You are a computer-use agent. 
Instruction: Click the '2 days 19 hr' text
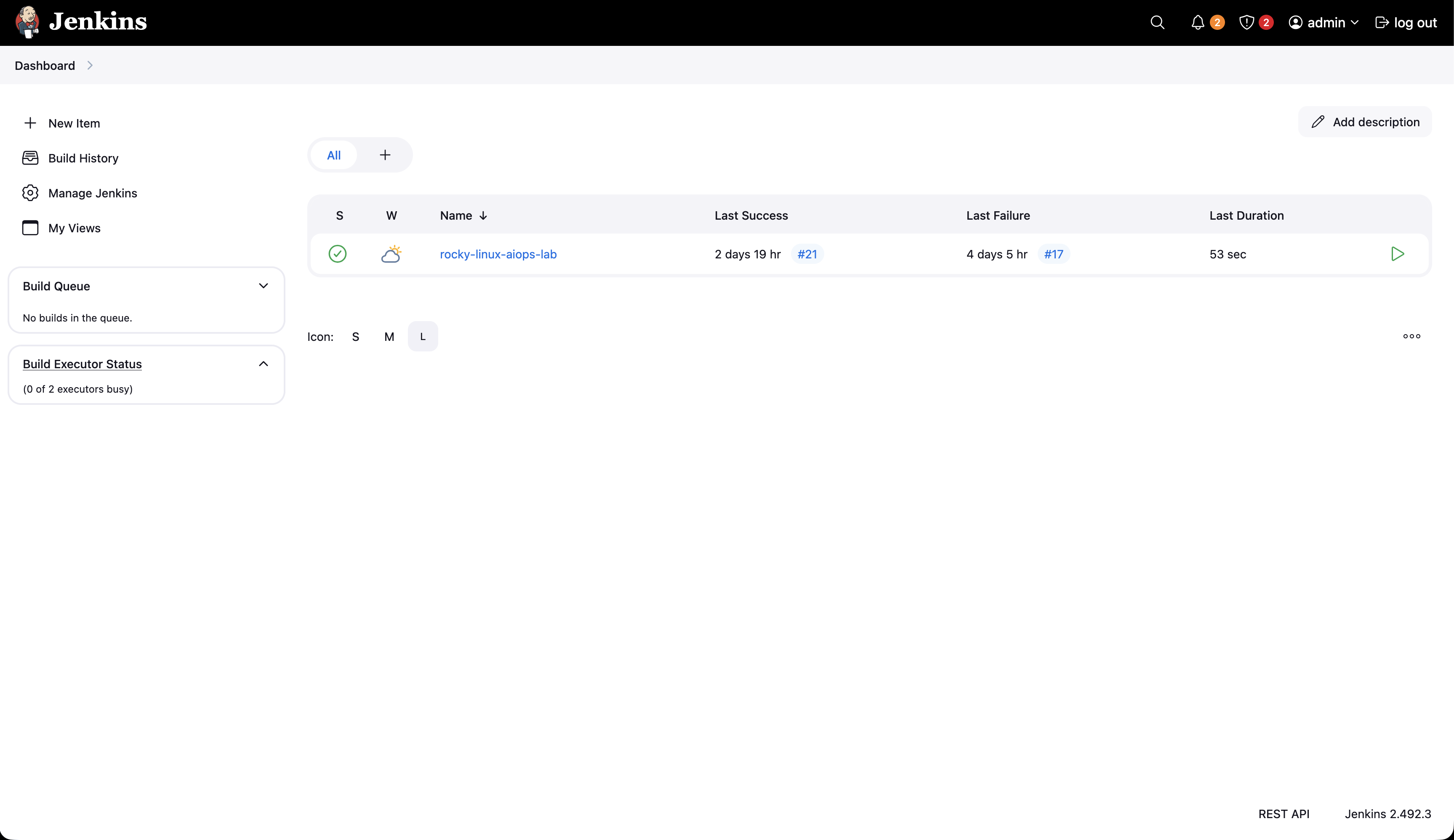point(747,254)
